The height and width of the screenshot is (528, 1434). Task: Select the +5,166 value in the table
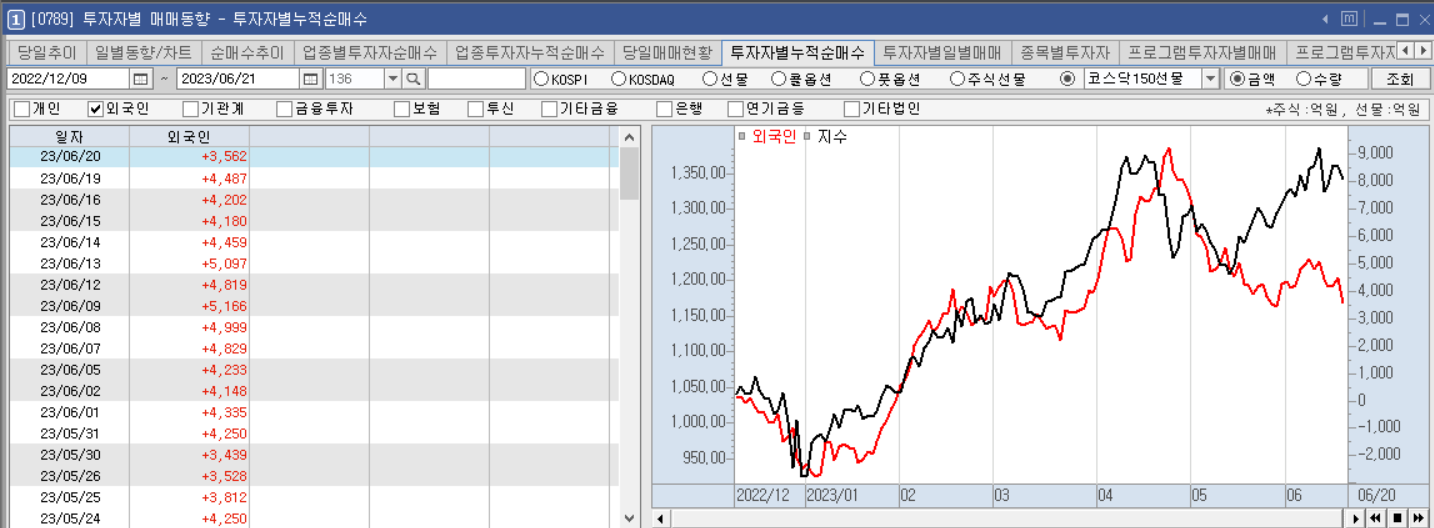point(224,306)
